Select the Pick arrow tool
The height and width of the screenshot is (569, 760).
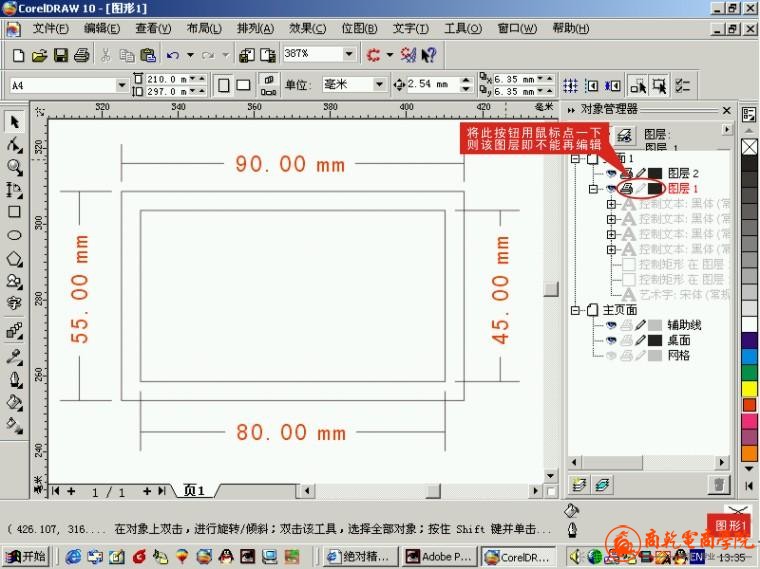pyautogui.click(x=15, y=122)
